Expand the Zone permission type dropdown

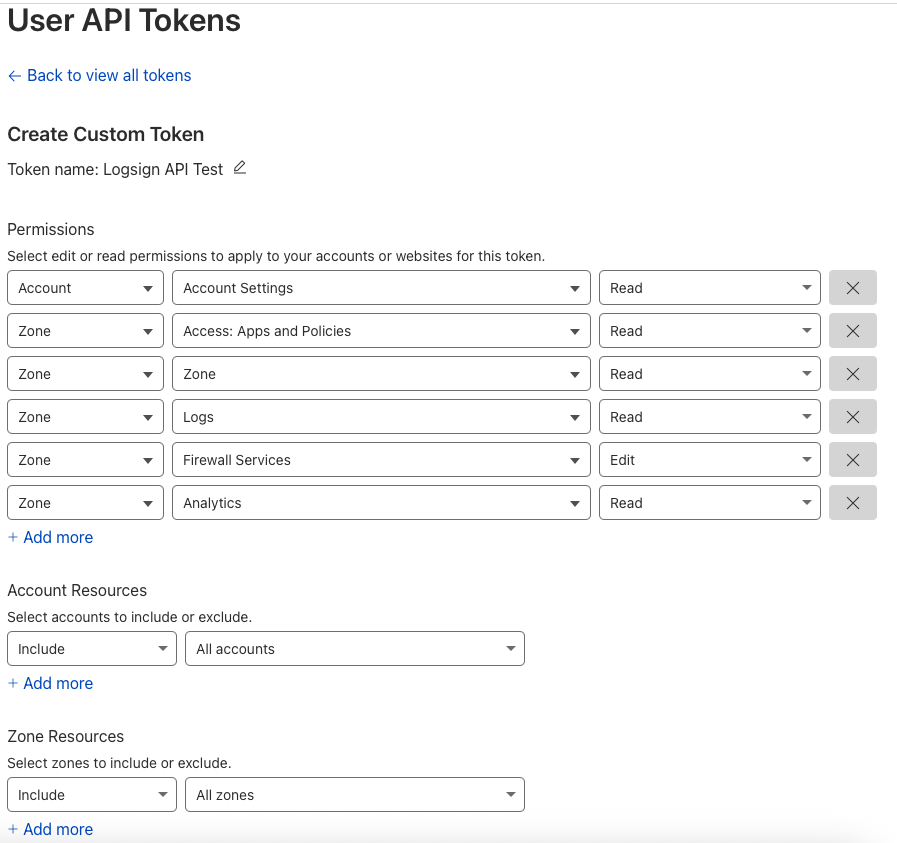pyautogui.click(x=381, y=373)
